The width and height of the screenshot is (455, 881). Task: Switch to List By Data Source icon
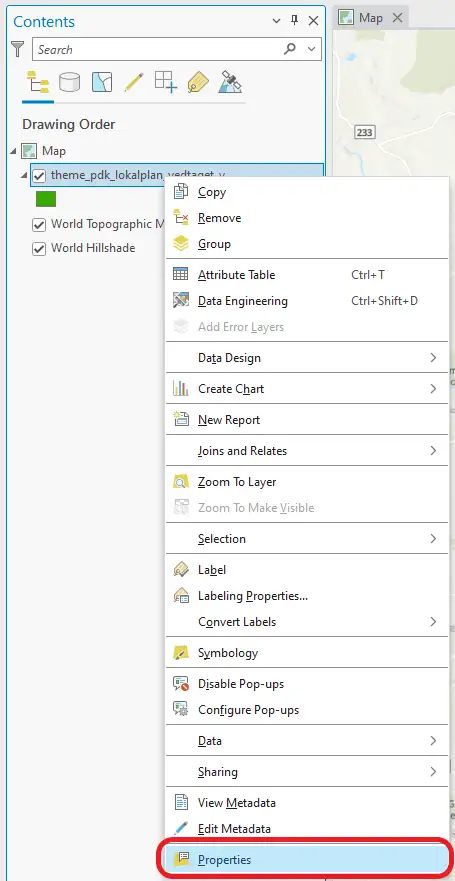pyautogui.click(x=70, y=83)
